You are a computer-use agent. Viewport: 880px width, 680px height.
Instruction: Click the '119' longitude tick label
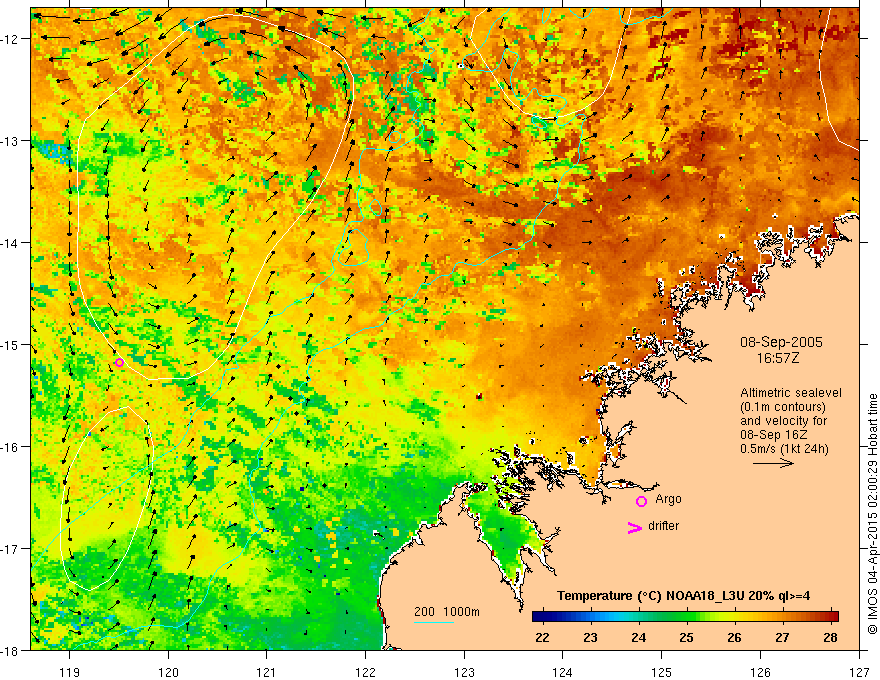[x=70, y=672]
